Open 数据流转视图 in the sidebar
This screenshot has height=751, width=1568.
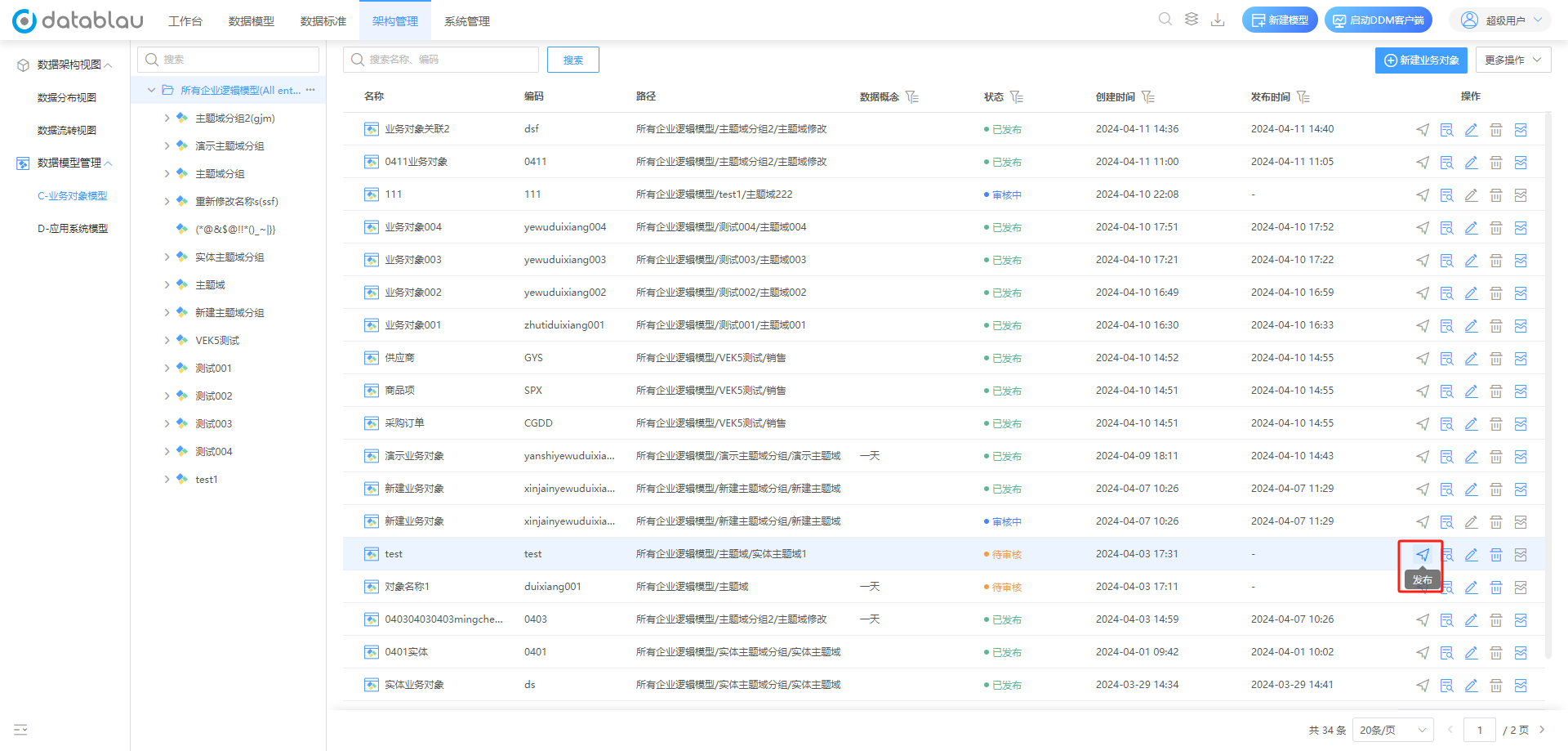(x=67, y=130)
